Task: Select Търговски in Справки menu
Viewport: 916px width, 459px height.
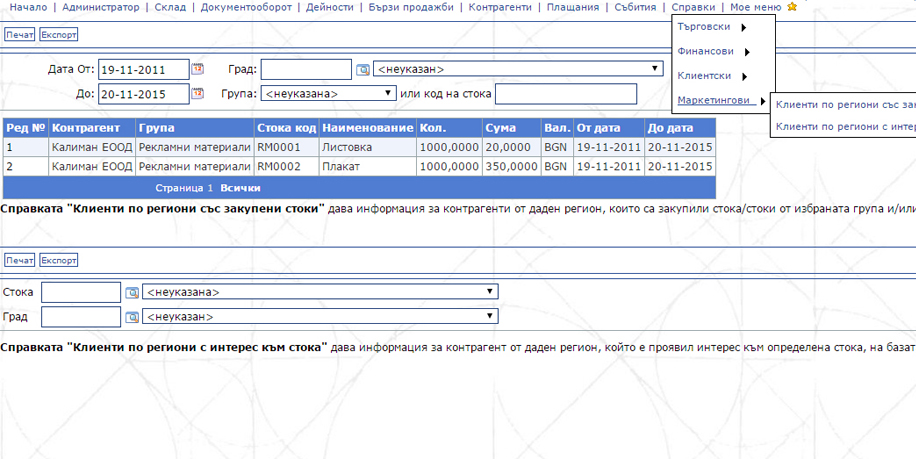Action: click(703, 27)
